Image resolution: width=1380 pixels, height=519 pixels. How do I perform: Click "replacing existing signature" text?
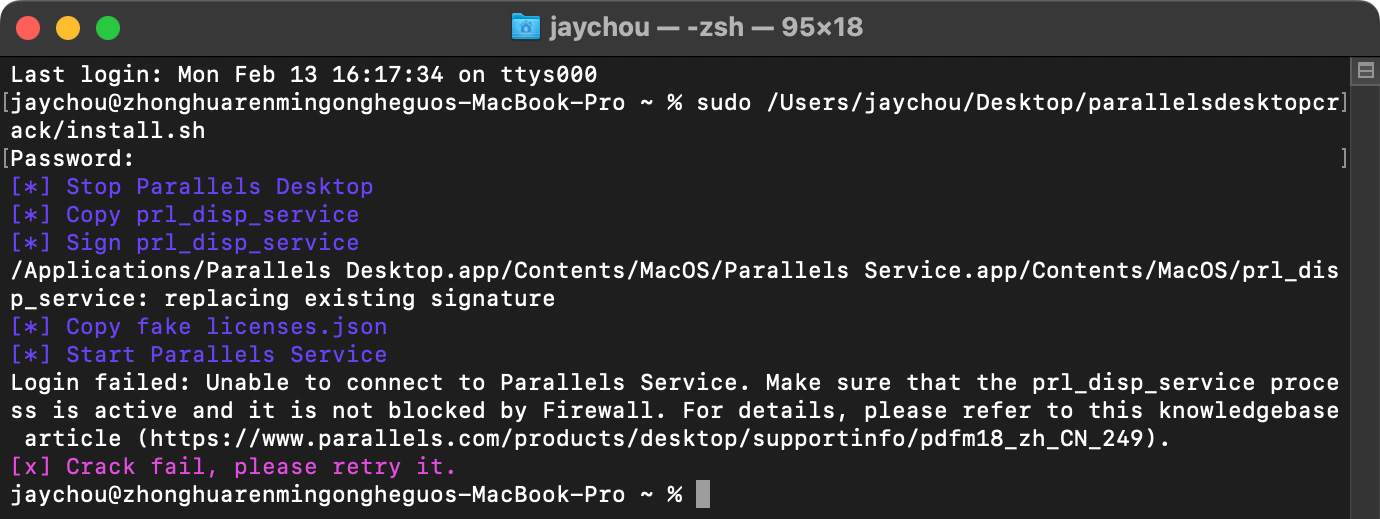359,299
